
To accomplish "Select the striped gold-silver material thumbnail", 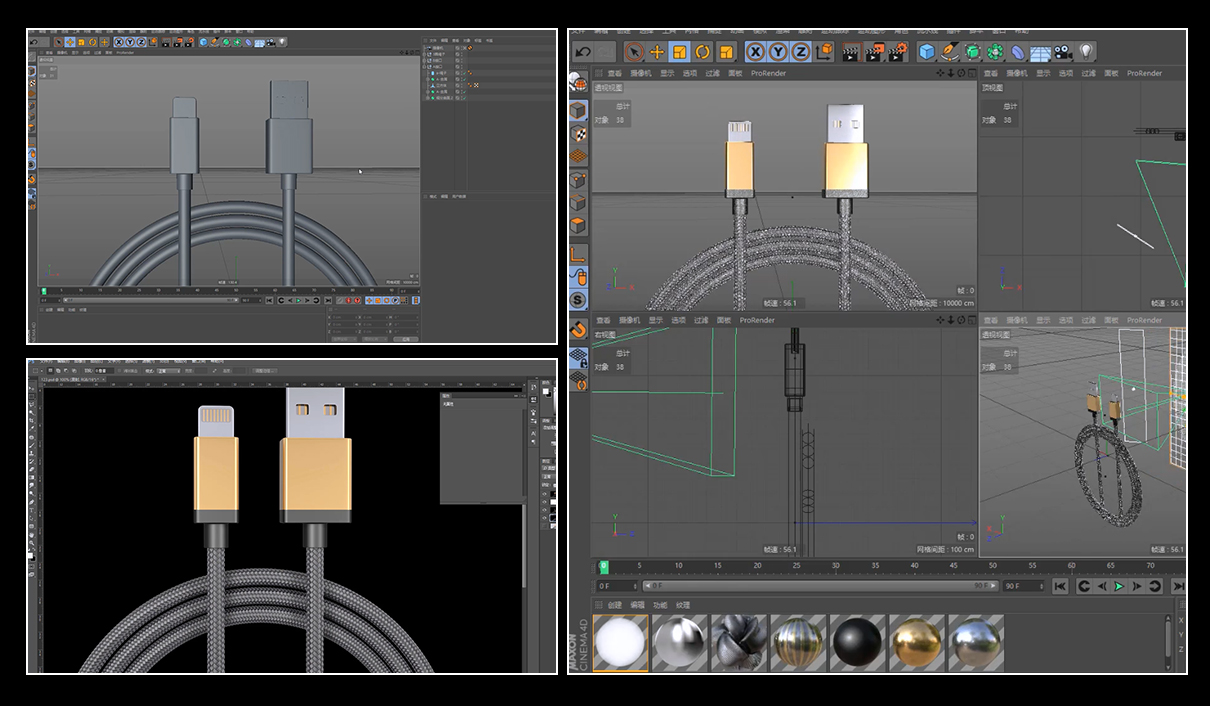I will tap(798, 642).
